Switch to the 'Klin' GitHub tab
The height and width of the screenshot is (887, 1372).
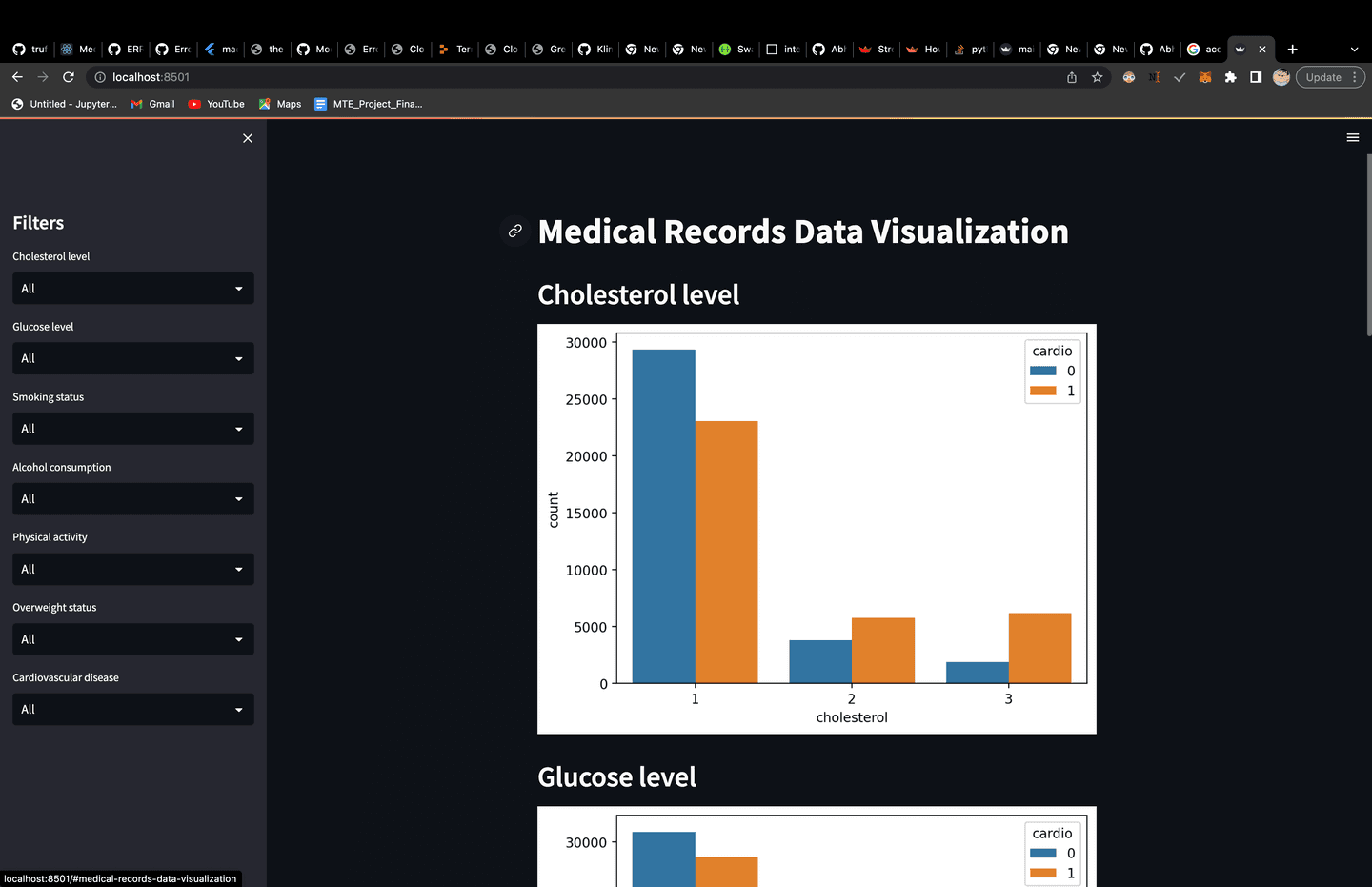(595, 49)
